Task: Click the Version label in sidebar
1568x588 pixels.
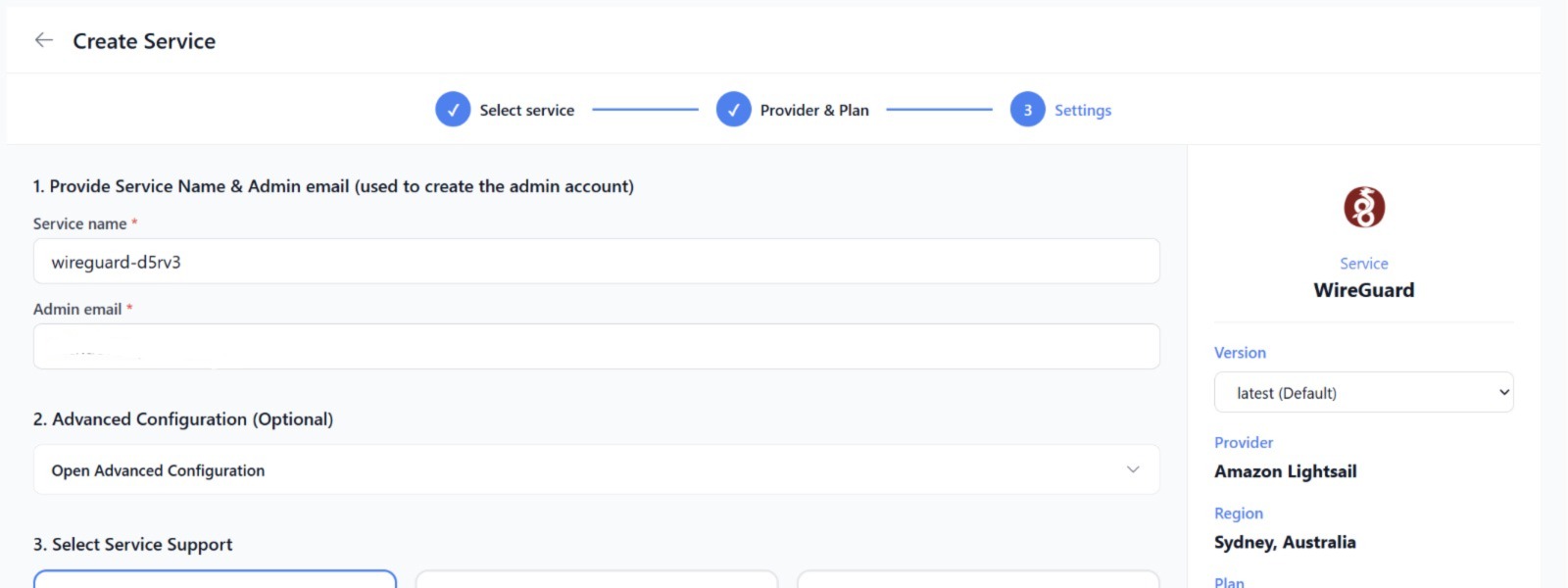Action: coord(1240,353)
